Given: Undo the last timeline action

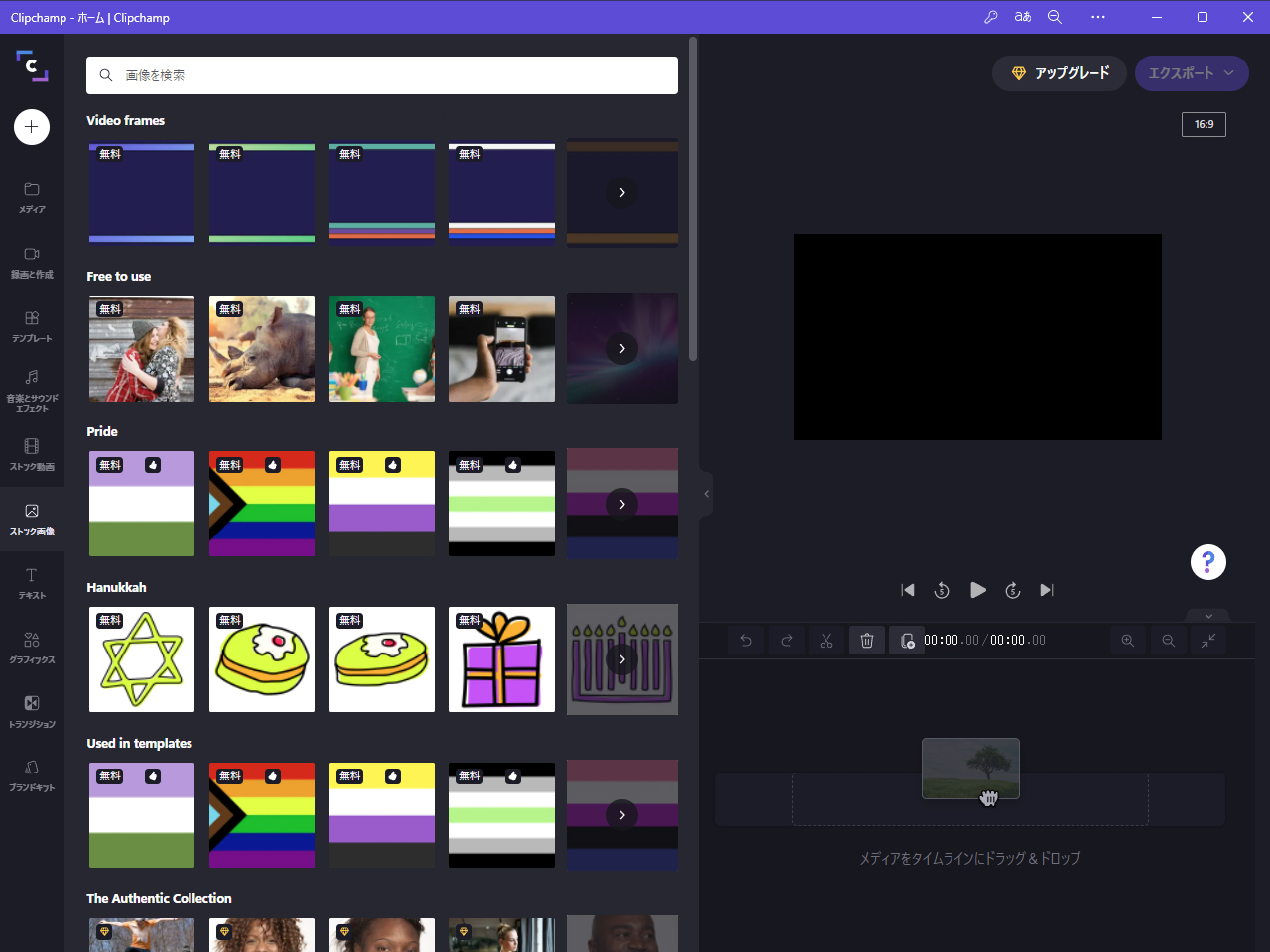Looking at the screenshot, I should click(x=746, y=641).
